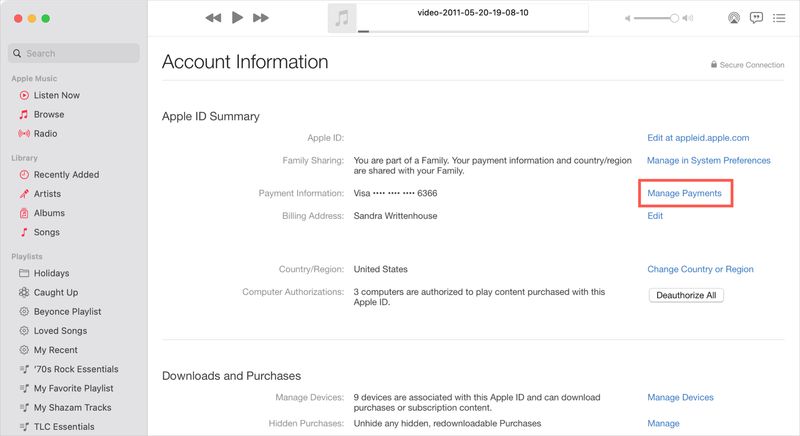Click the Holidays folder icon
Image resolution: width=800 pixels, height=436 pixels.
coord(24,273)
